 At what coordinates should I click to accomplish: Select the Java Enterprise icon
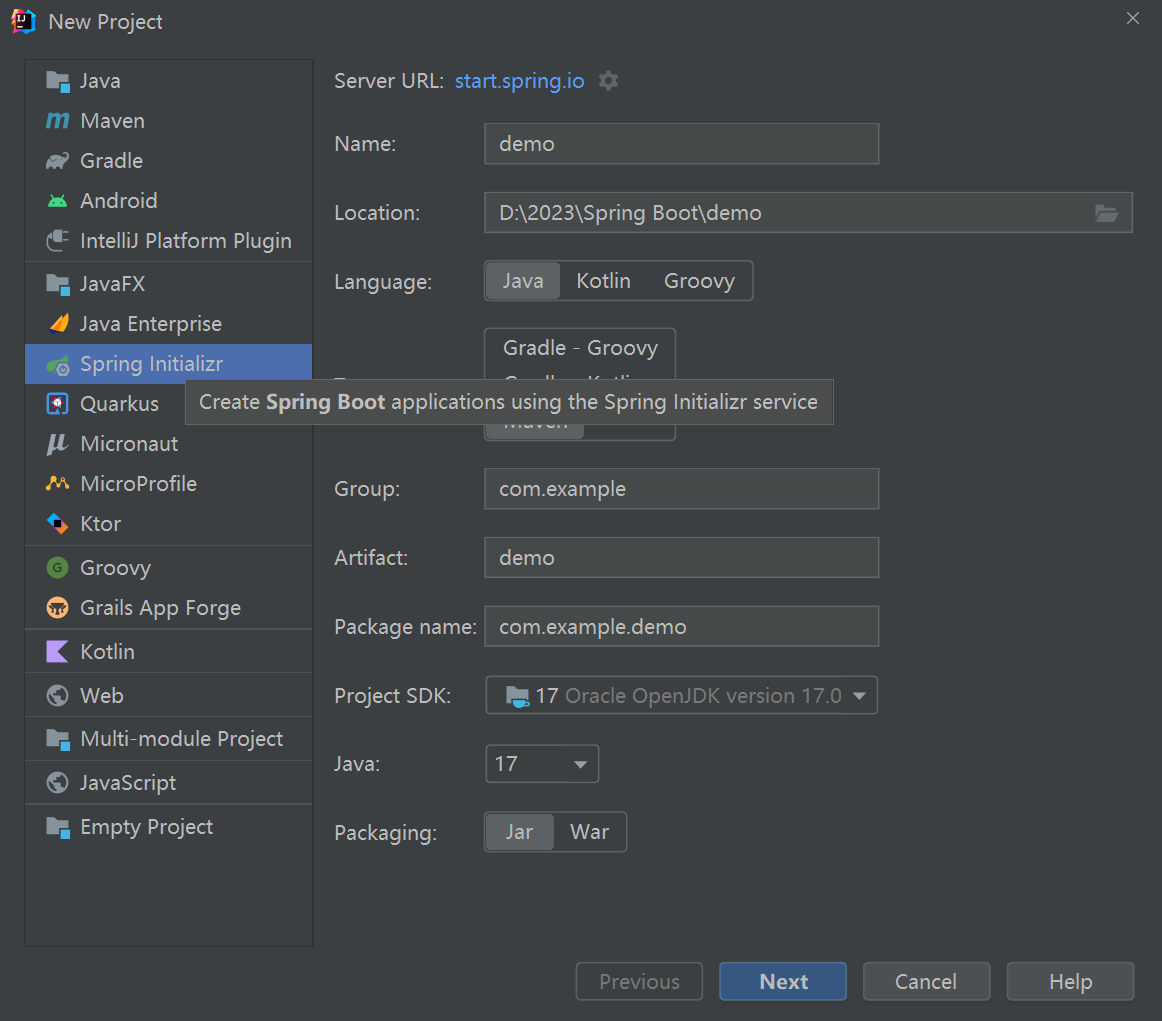(58, 324)
